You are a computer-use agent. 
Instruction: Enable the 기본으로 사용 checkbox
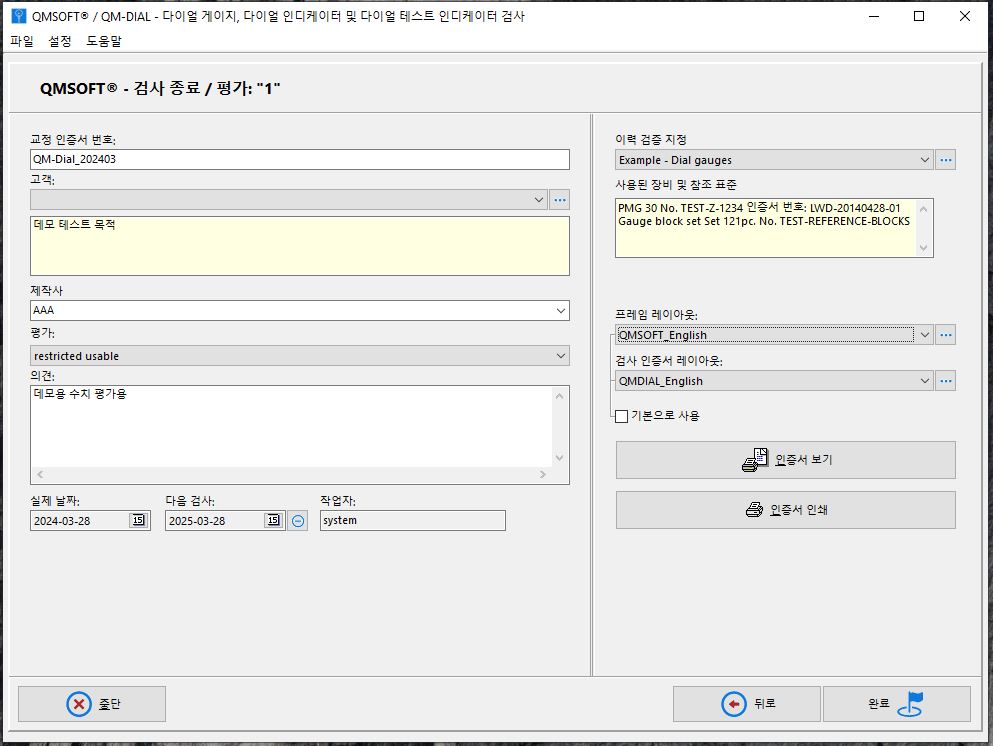pos(622,416)
